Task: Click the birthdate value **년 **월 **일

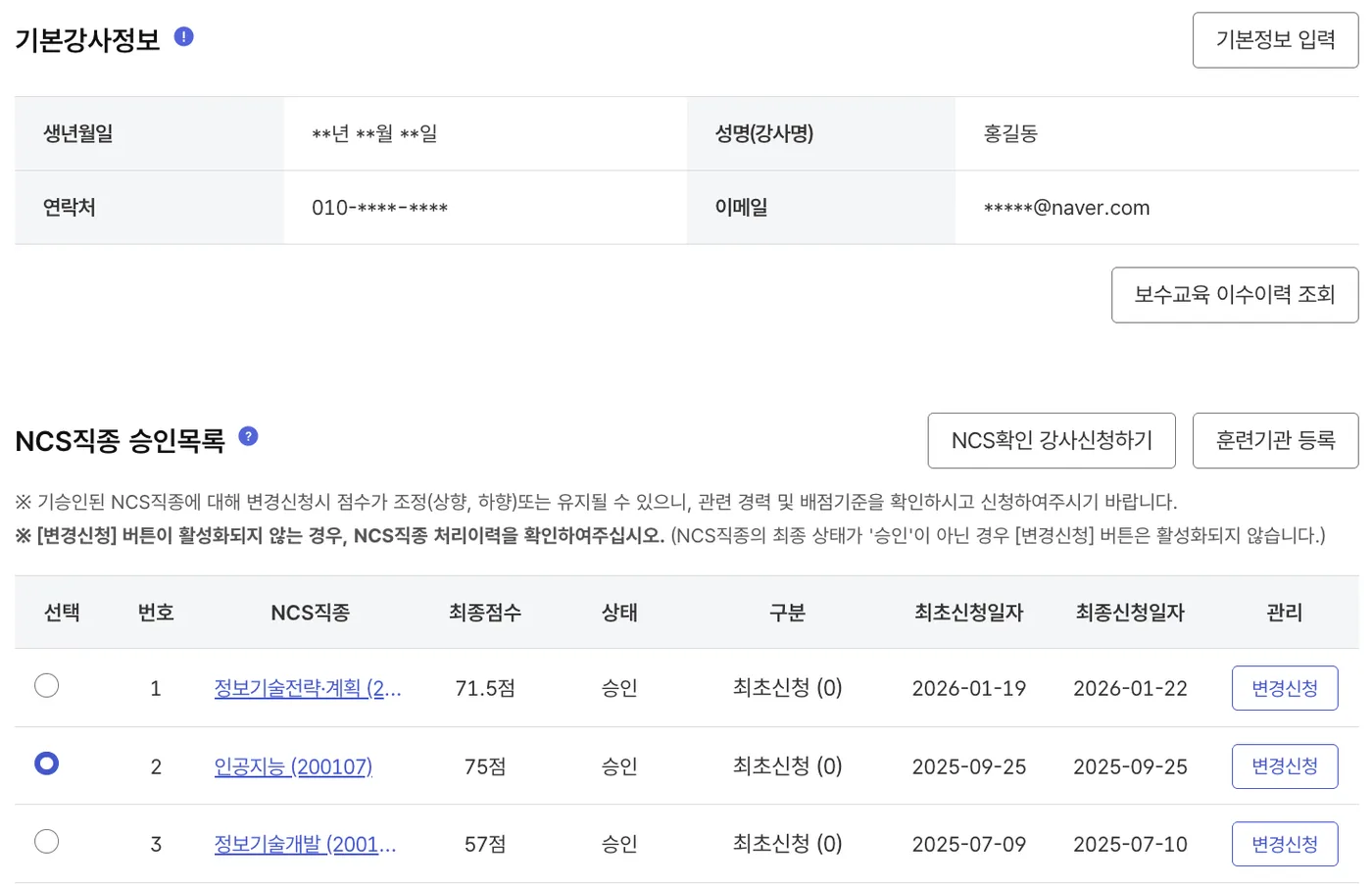Action: coord(374,133)
